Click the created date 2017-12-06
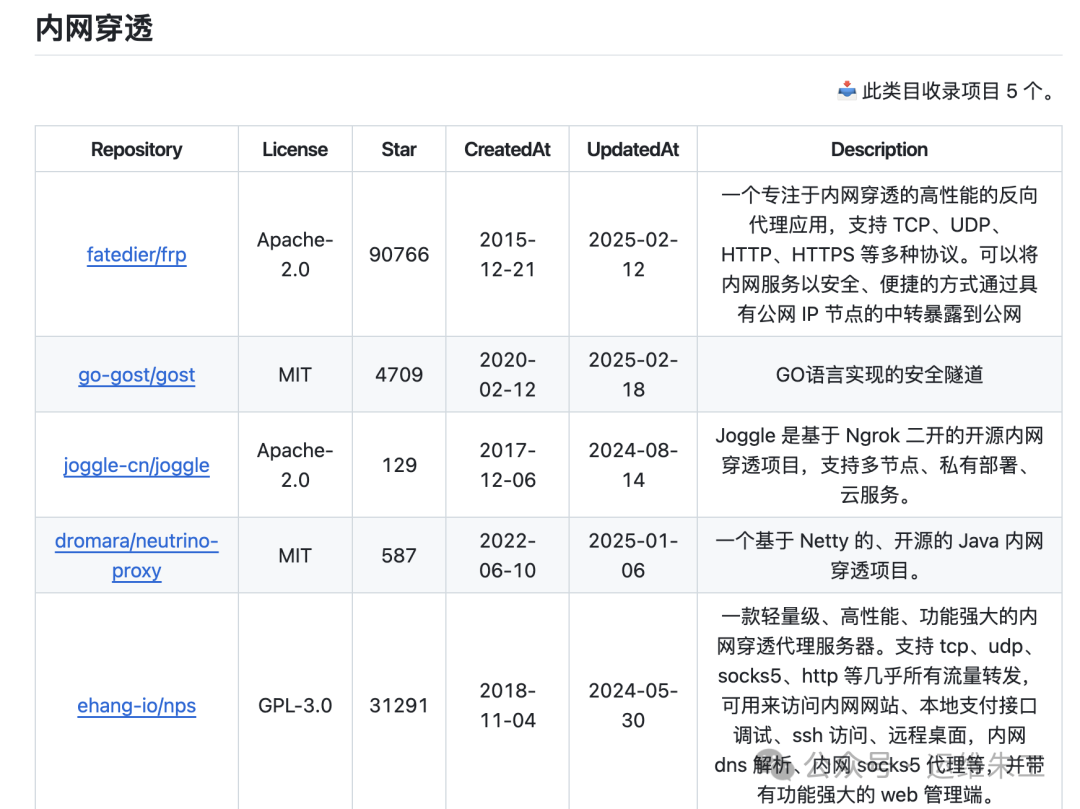The width and height of the screenshot is (1080, 809). click(x=507, y=465)
